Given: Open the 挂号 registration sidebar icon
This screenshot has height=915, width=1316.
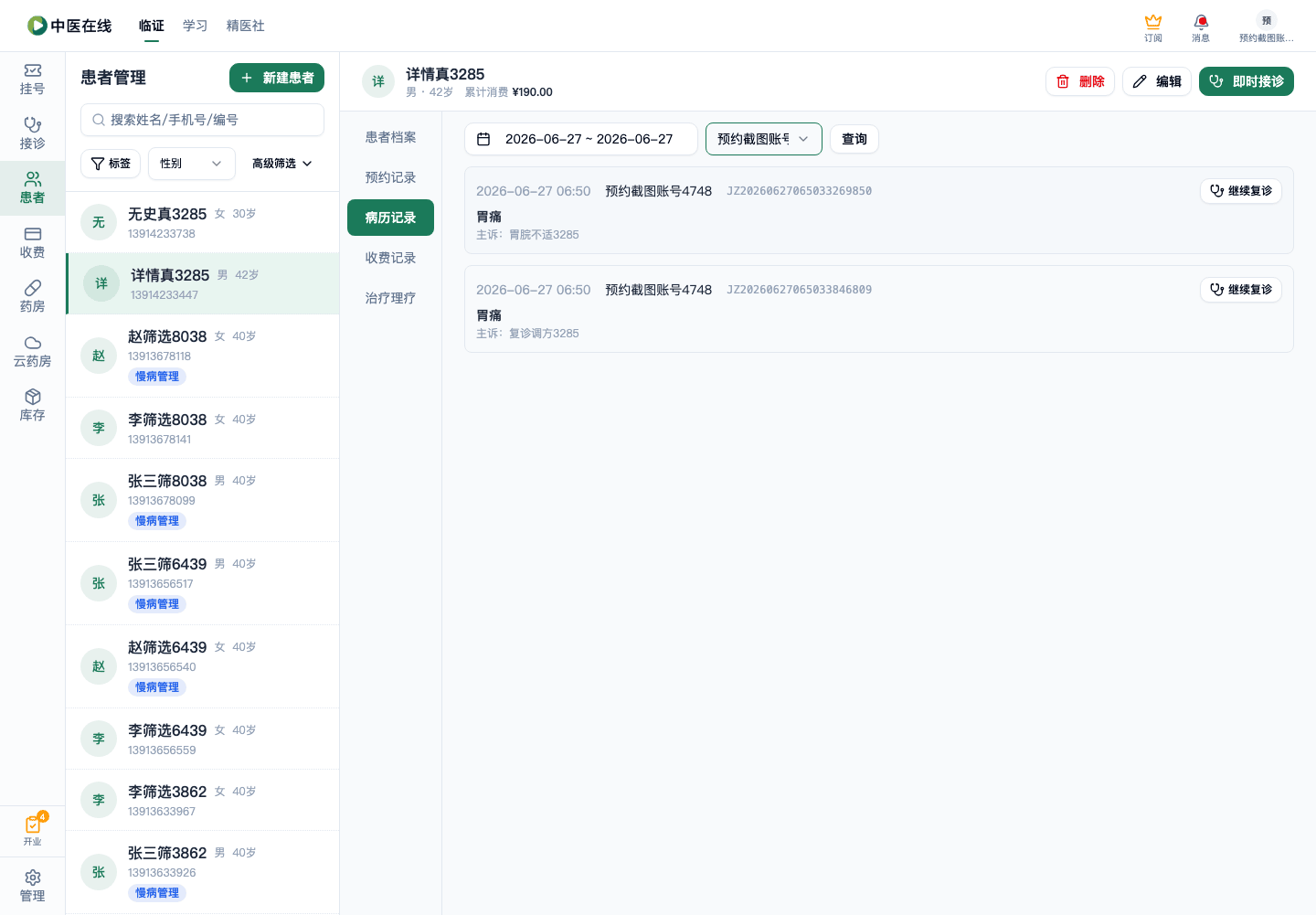Looking at the screenshot, I should point(32,80).
